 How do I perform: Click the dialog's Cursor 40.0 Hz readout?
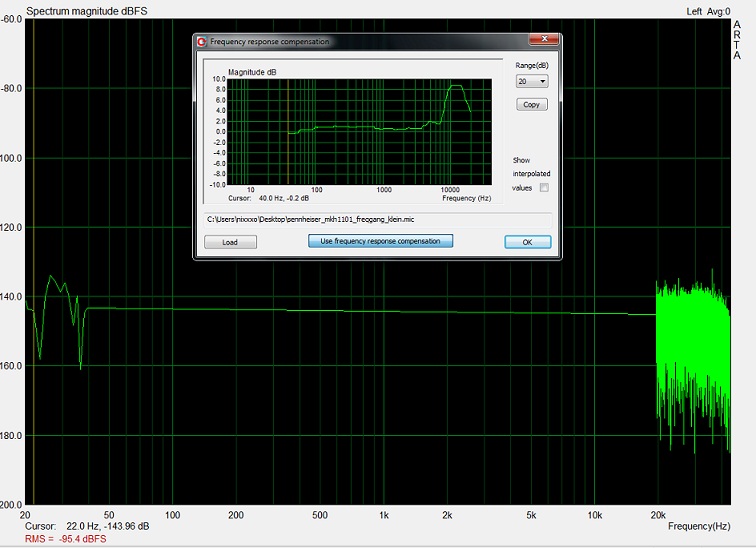[x=266, y=199]
